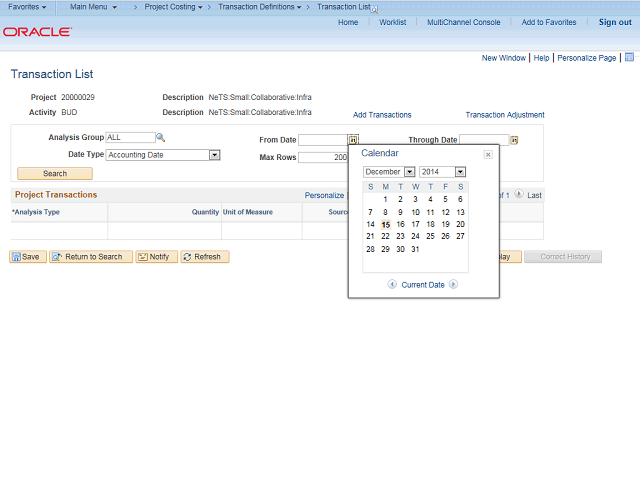
Task: Click next row arrow beside Last
Action: coord(518,194)
